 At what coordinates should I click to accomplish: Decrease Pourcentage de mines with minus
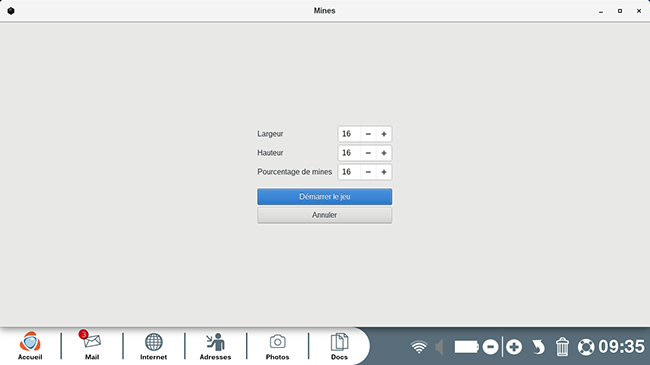point(368,172)
